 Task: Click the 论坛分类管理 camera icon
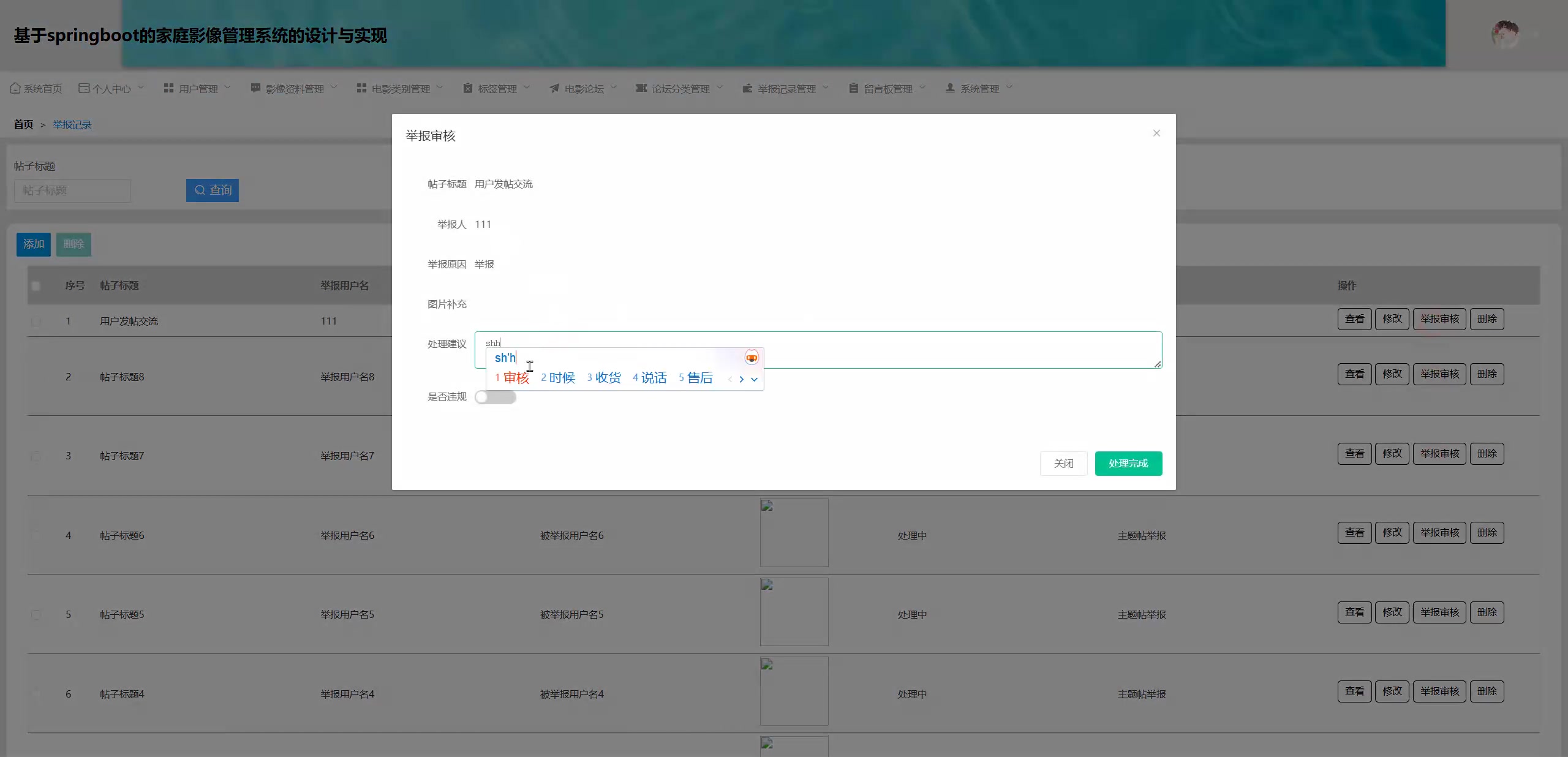tap(641, 88)
